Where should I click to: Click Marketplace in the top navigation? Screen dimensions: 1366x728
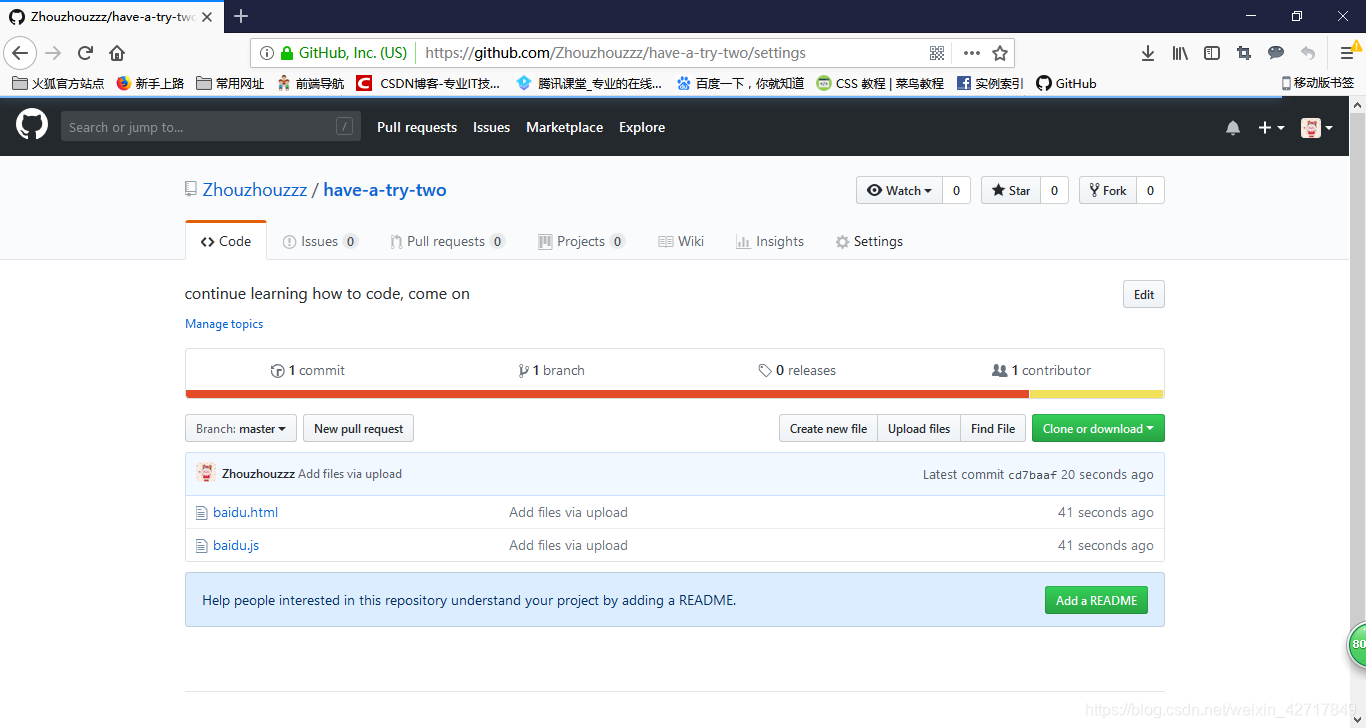(564, 127)
